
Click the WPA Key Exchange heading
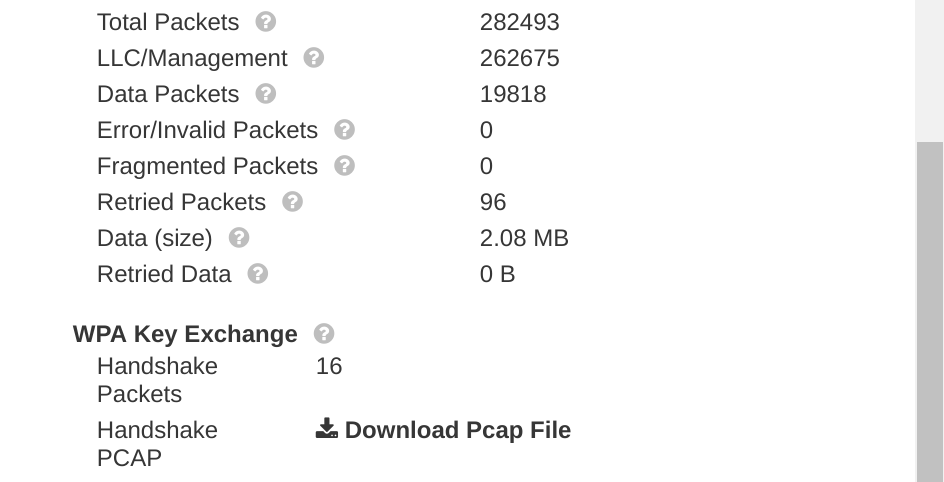[x=185, y=334]
